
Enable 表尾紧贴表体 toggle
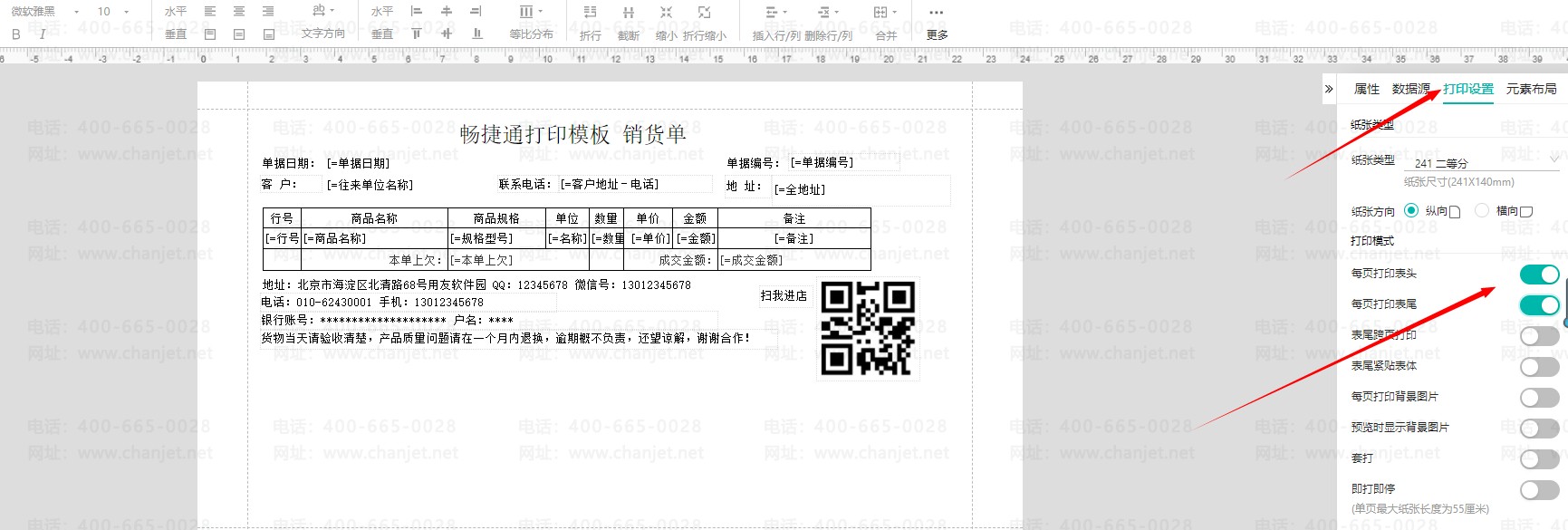[x=1539, y=367]
